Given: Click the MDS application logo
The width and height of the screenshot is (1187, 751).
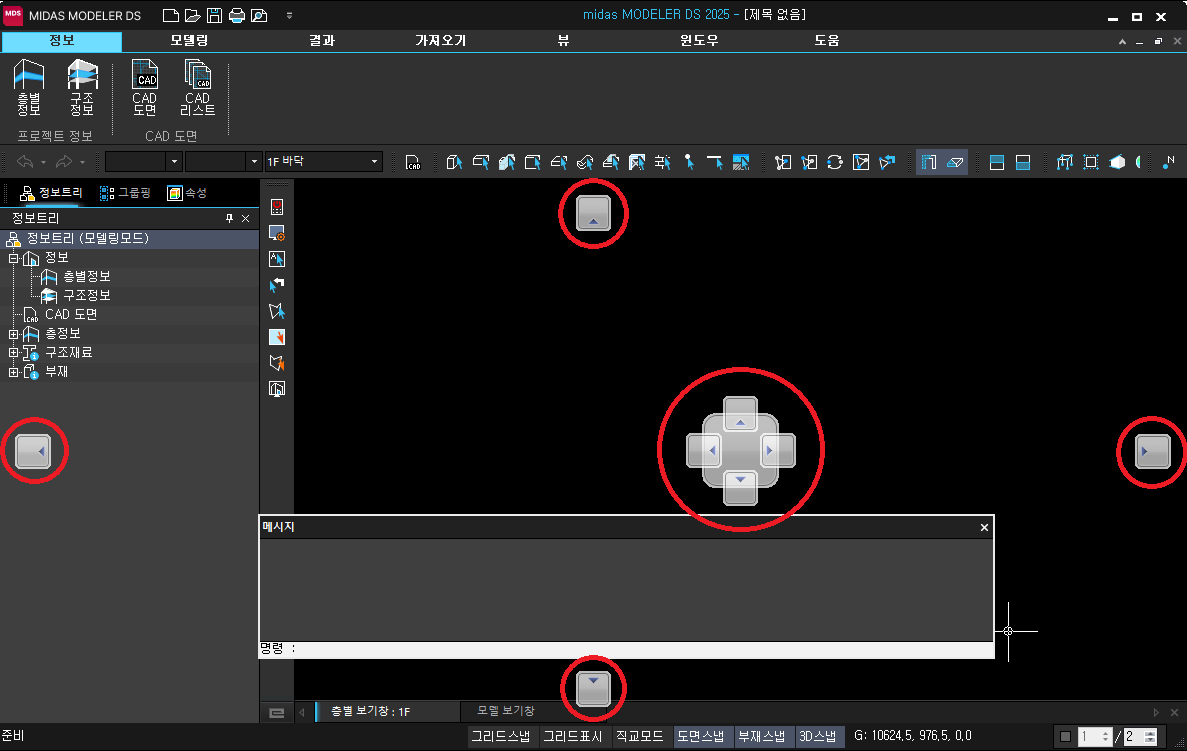Looking at the screenshot, I should (x=13, y=15).
